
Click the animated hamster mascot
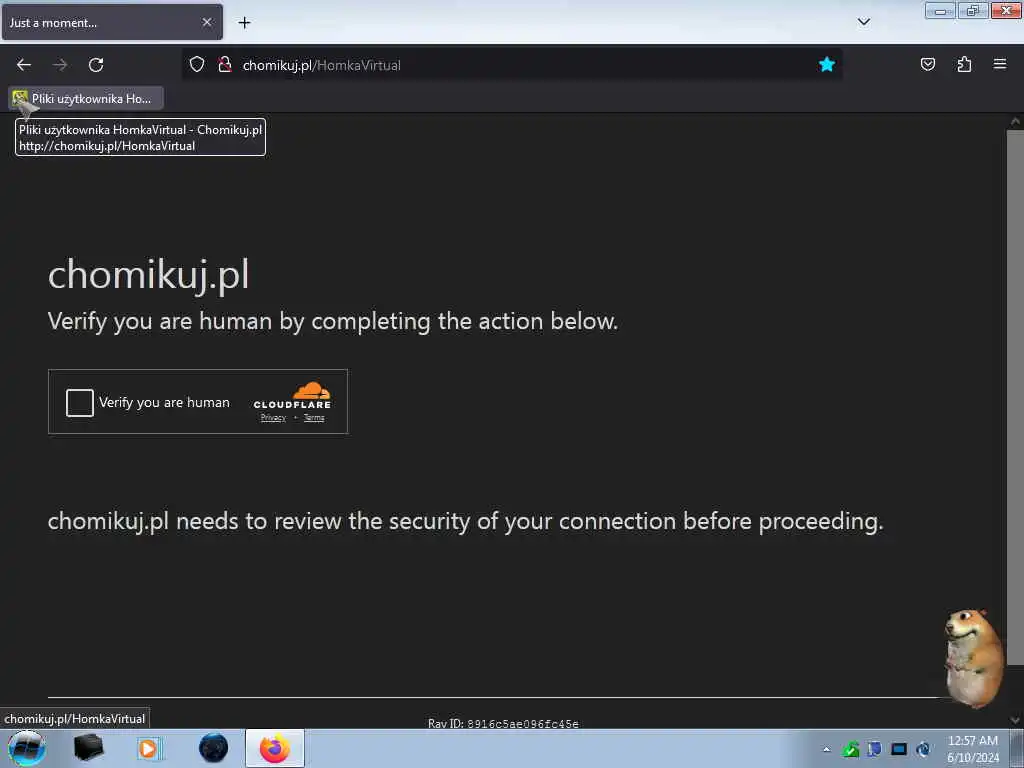[x=974, y=658]
